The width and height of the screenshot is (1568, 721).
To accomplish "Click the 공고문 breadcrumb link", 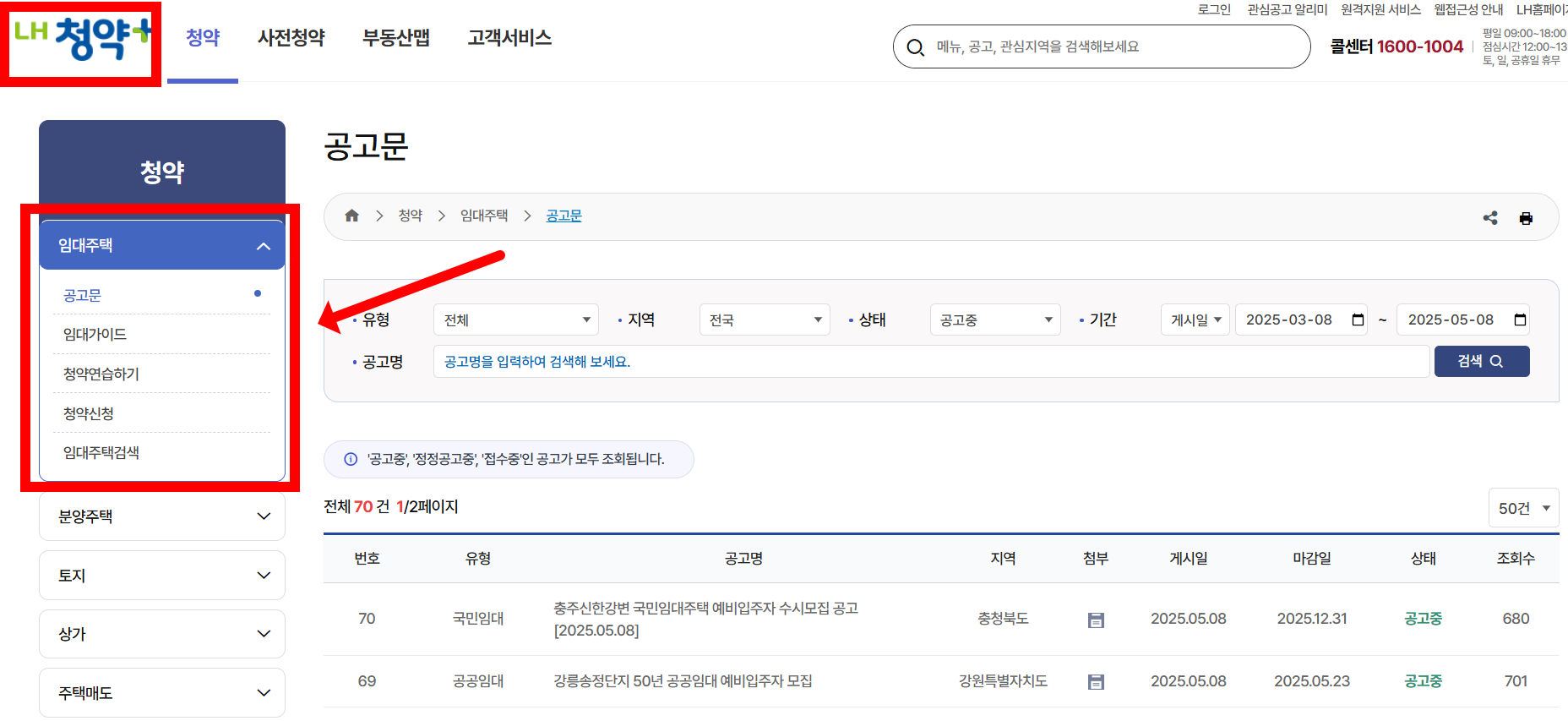I will coord(563,216).
